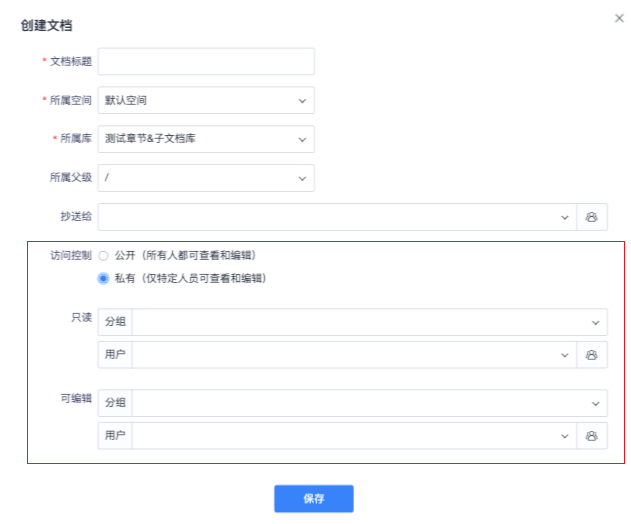Open the 只读 用户 dropdown arrow
The height and width of the screenshot is (524, 631).
(x=565, y=355)
